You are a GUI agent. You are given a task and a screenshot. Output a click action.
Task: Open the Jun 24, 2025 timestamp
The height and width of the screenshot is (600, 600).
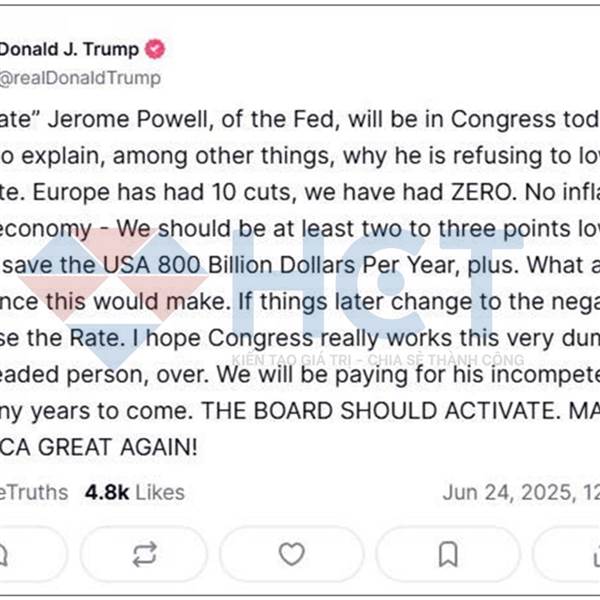[x=521, y=492]
